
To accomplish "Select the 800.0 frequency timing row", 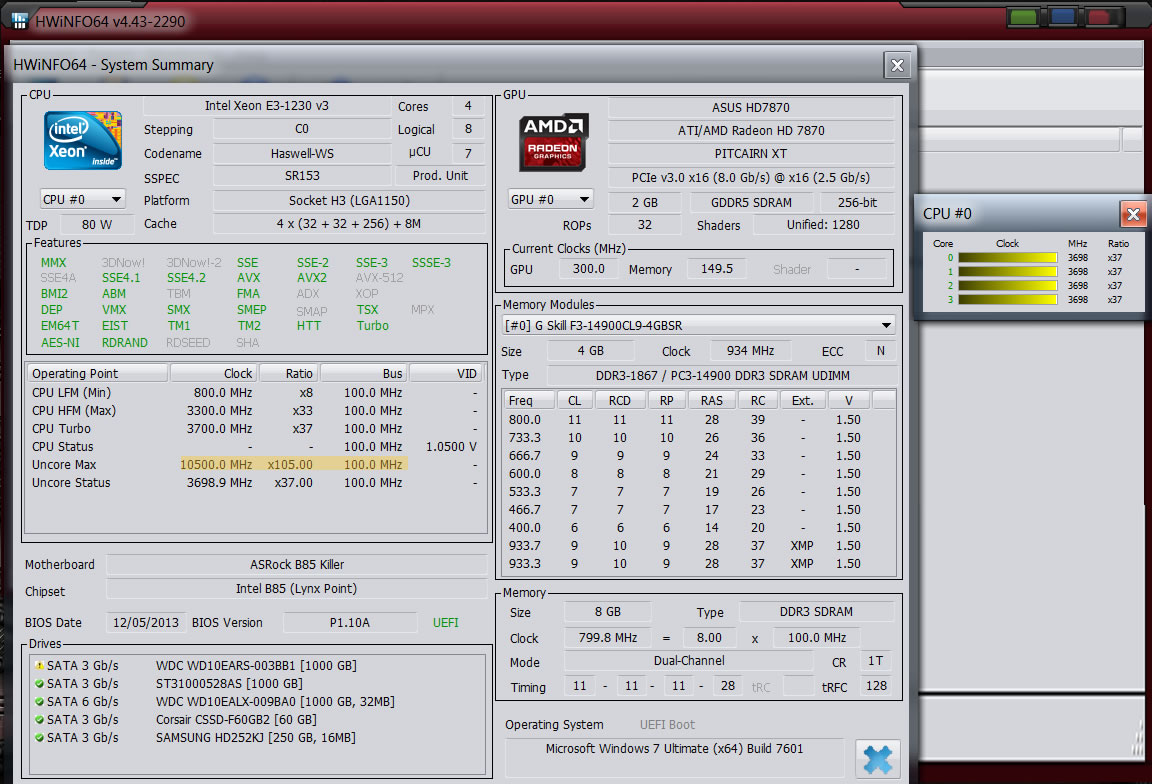I will [x=698, y=420].
